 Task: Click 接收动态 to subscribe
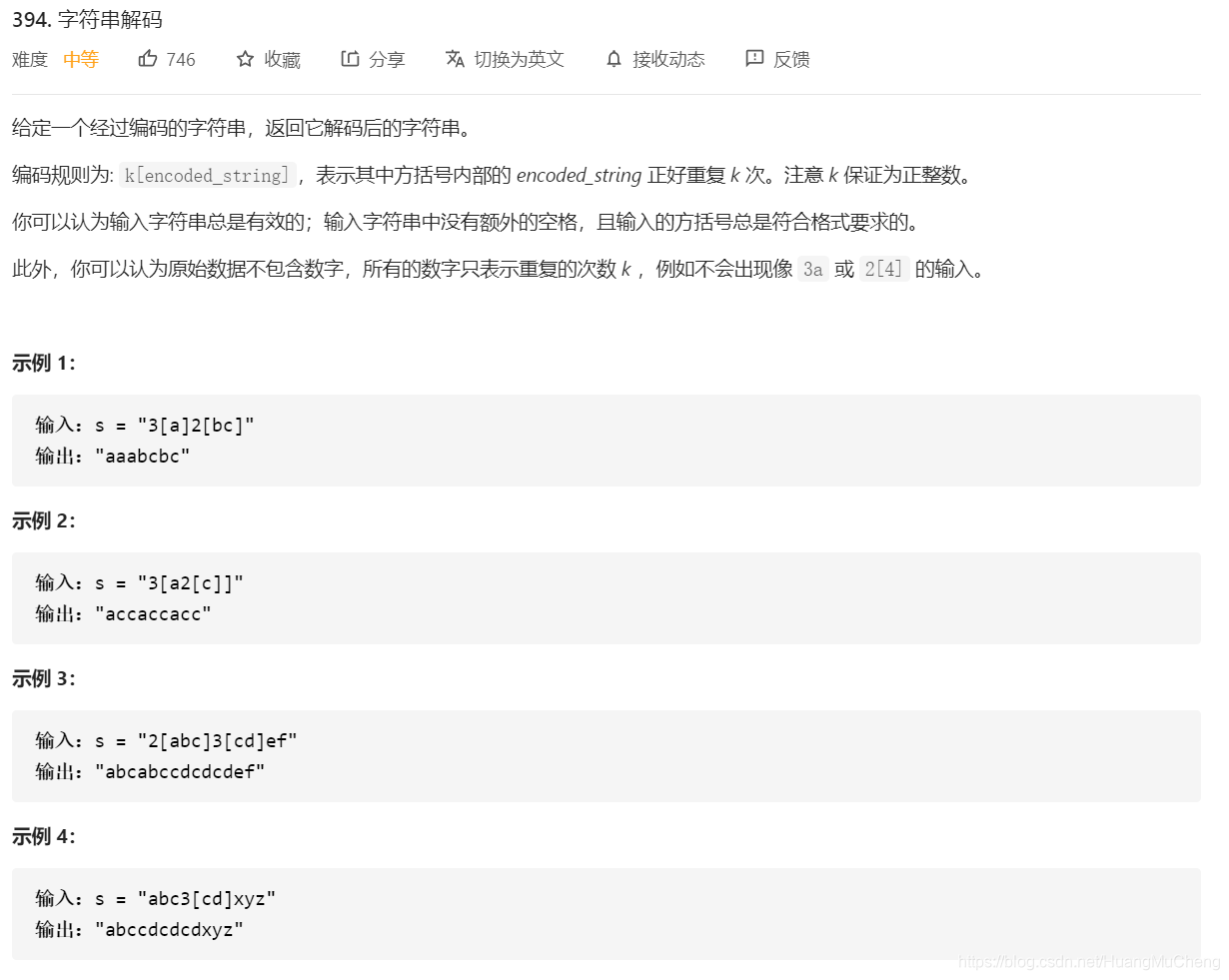[x=668, y=60]
